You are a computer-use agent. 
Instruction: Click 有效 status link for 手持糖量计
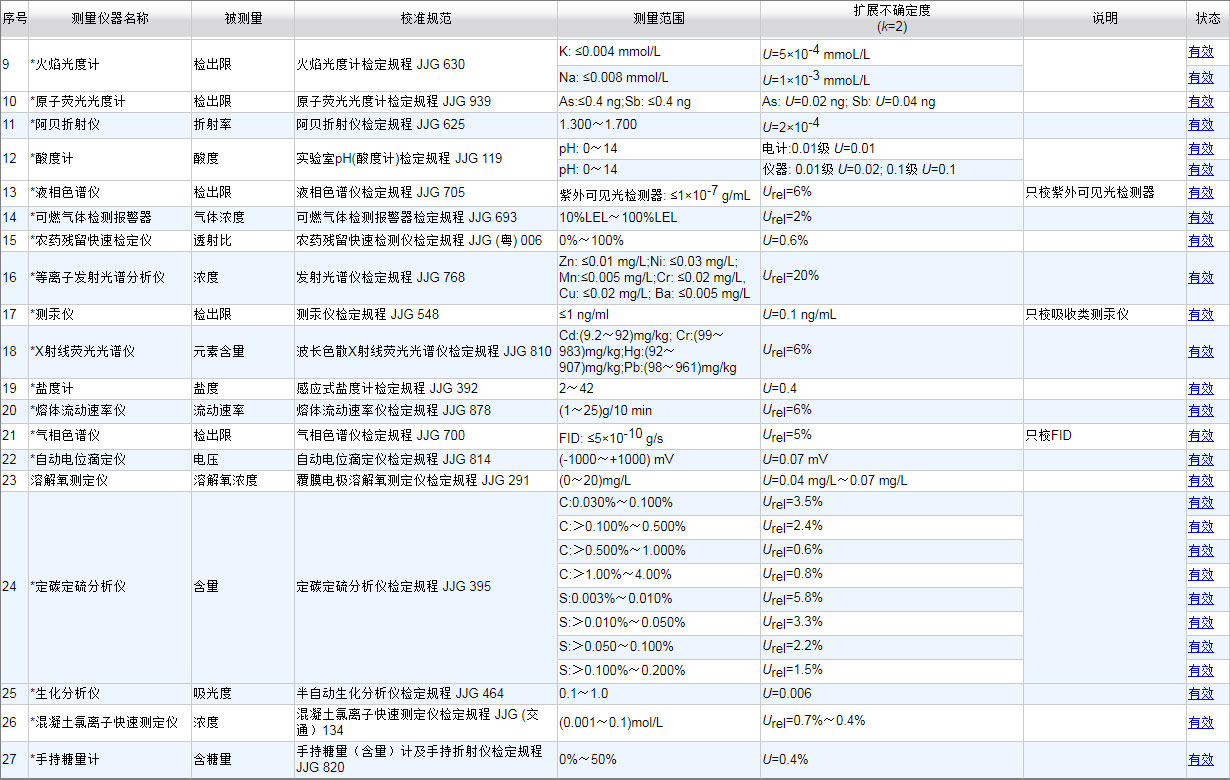(1201, 759)
